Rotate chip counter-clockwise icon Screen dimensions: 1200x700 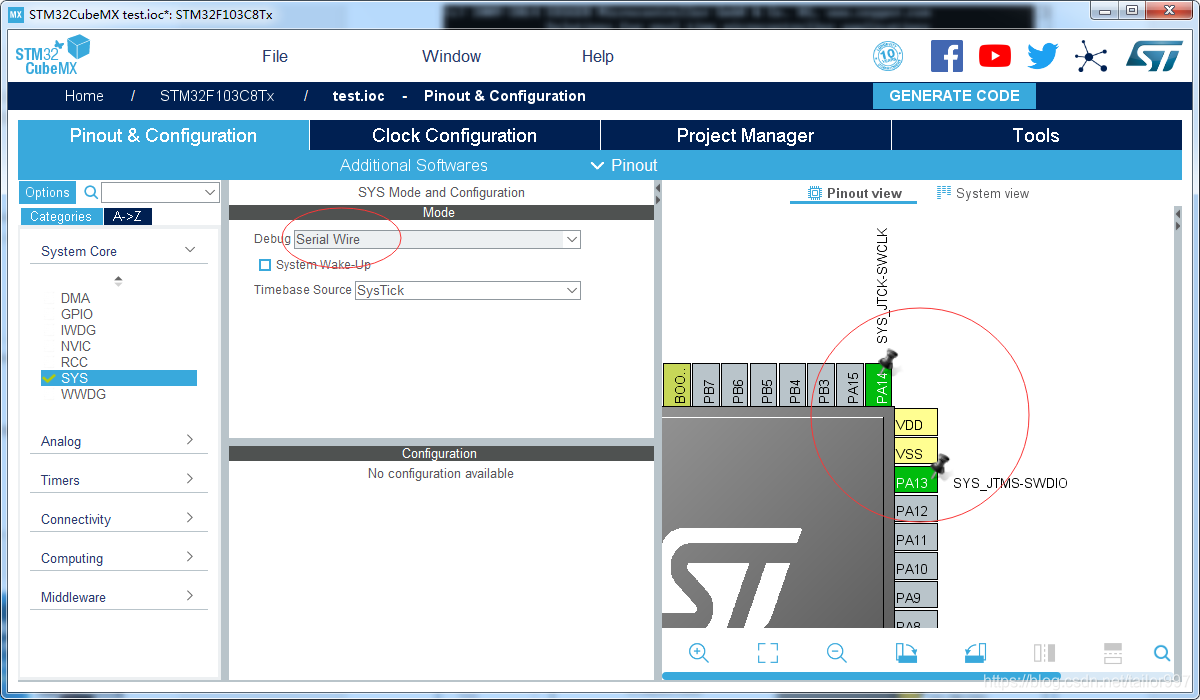tap(975, 653)
